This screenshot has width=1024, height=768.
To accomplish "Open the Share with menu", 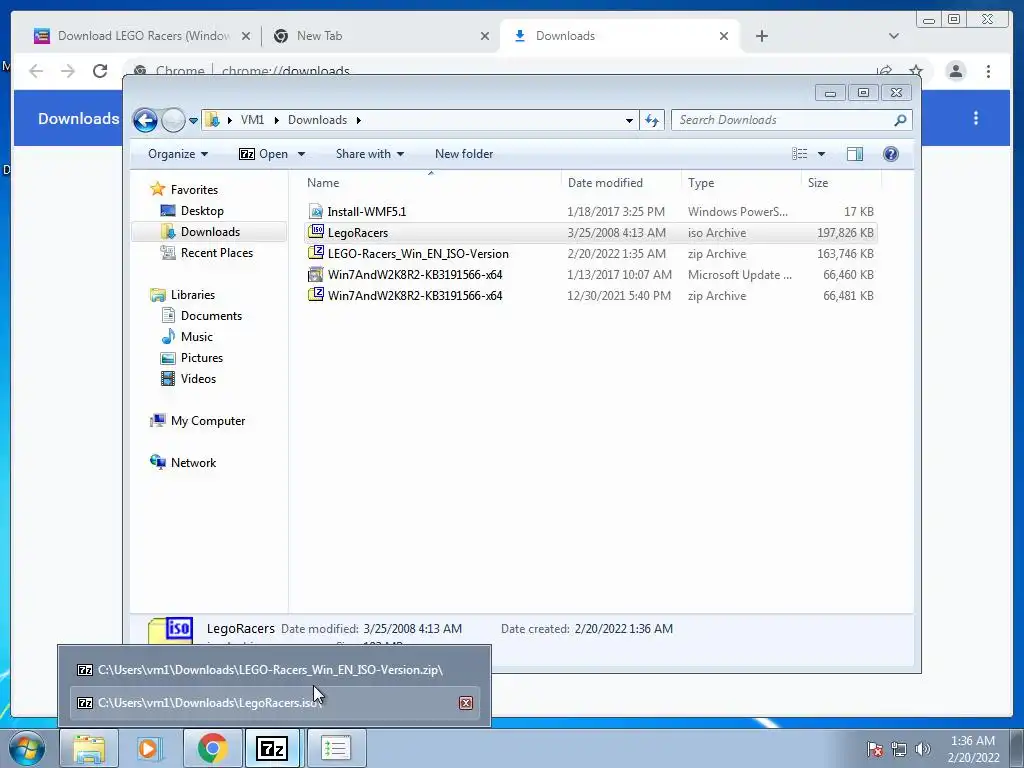I will [x=370, y=154].
